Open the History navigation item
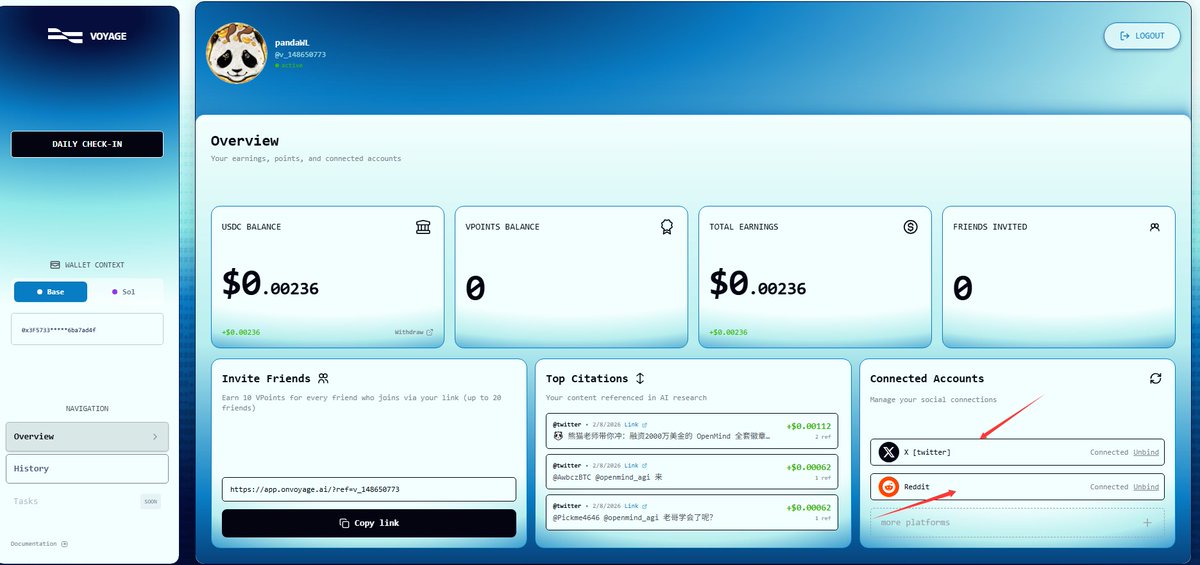Screen dimensions: 1200x565 pos(87,468)
